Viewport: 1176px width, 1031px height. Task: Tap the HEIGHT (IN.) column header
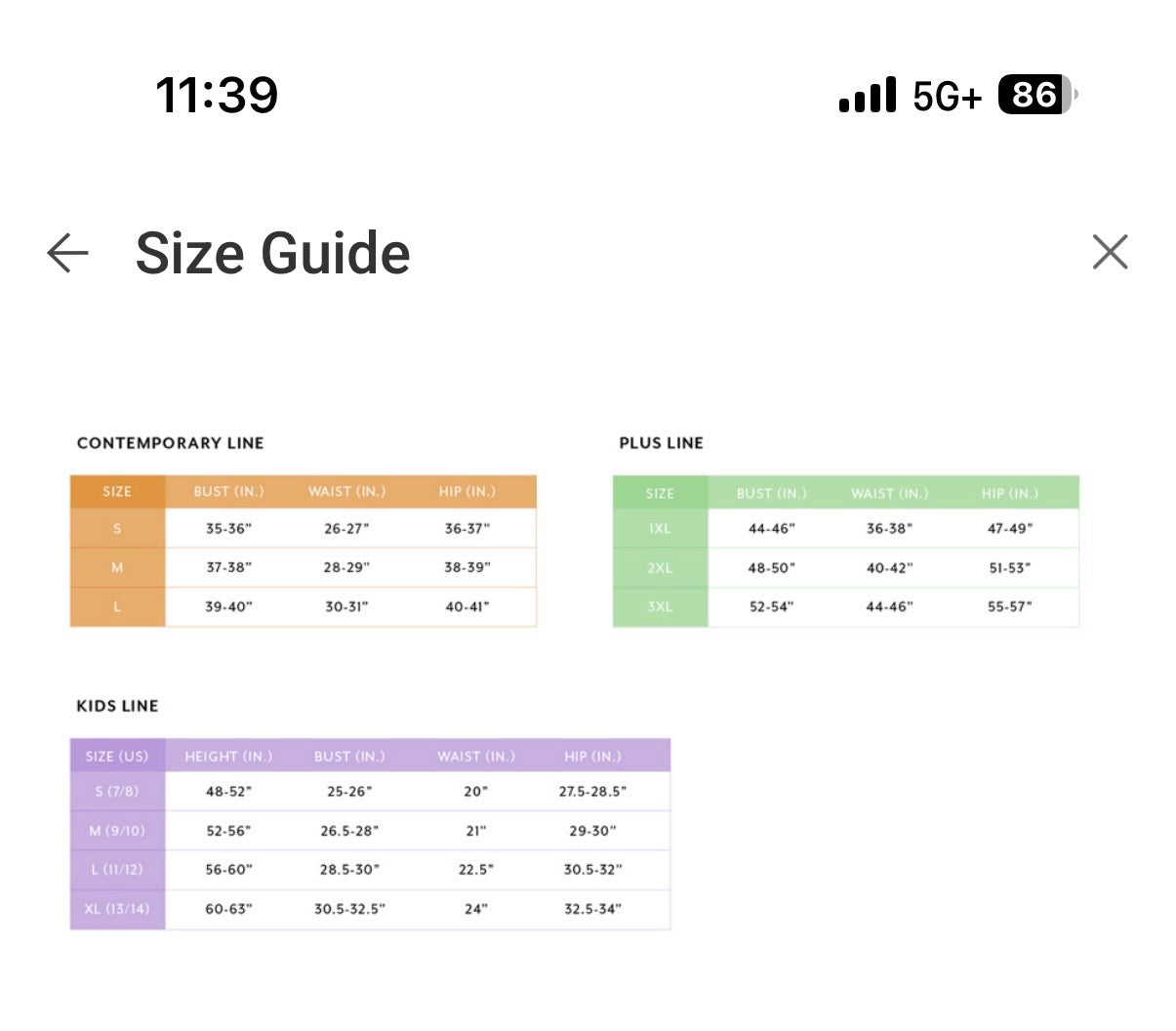(x=228, y=756)
